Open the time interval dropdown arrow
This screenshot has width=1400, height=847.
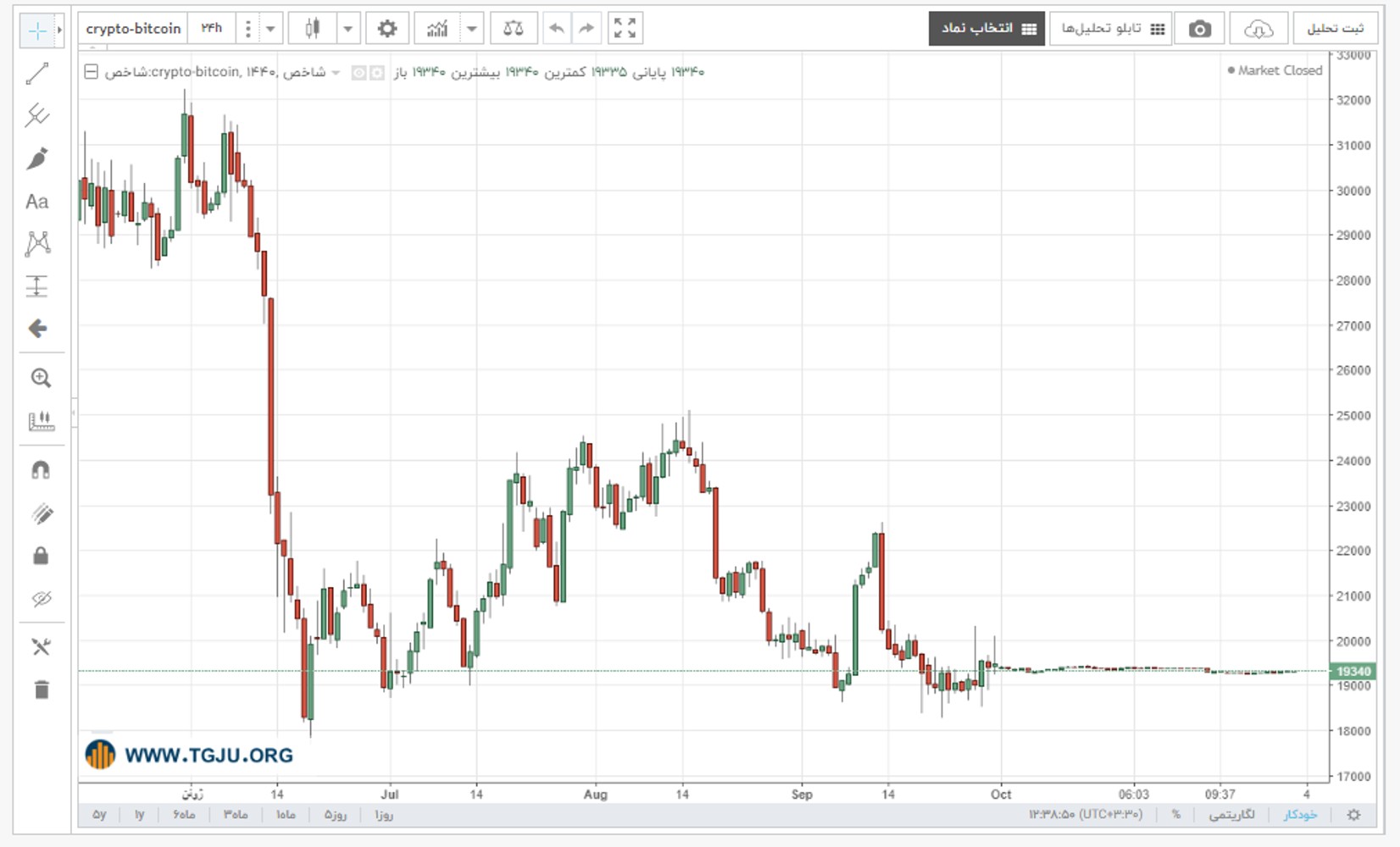270,29
